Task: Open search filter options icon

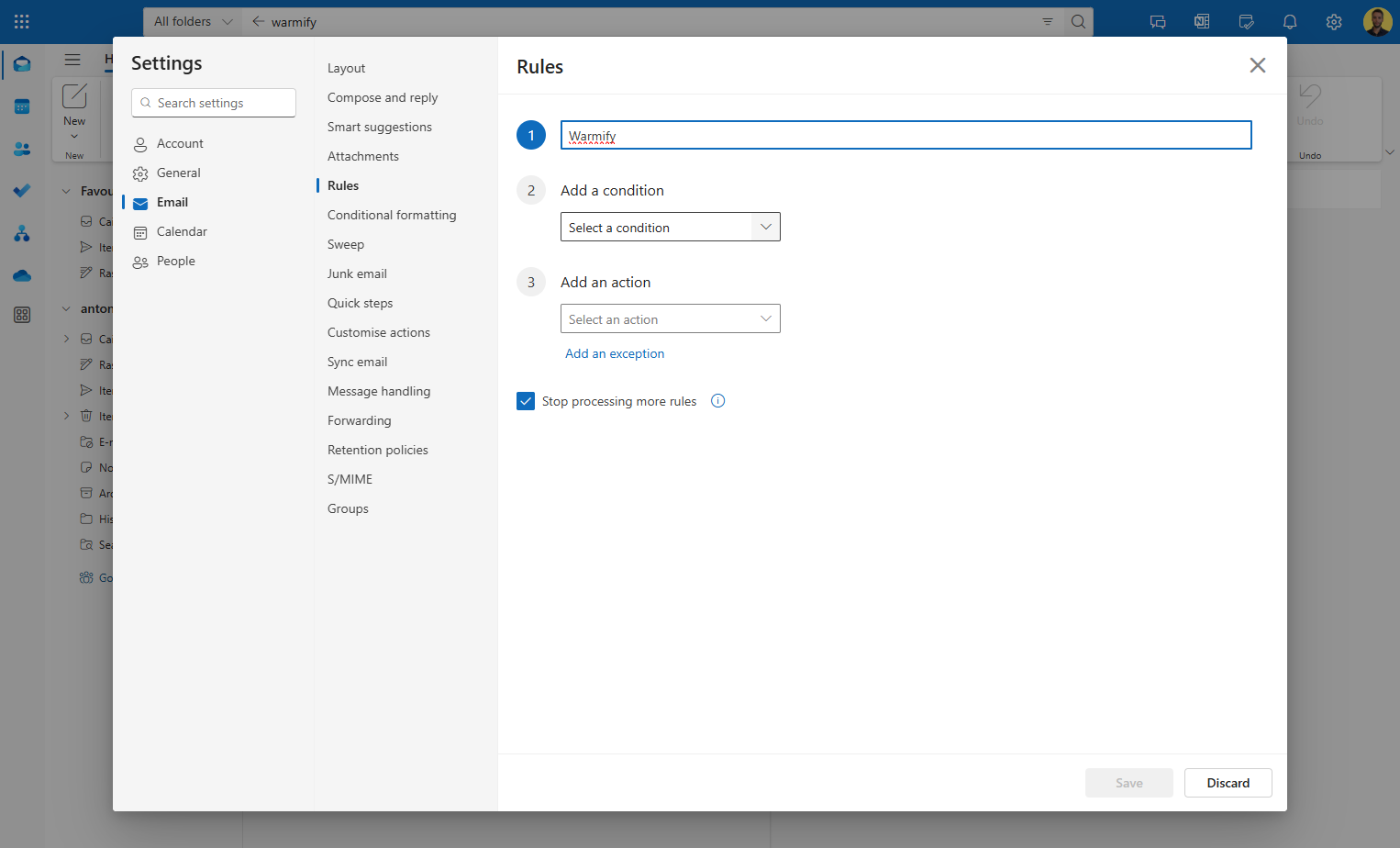Action: [1048, 22]
